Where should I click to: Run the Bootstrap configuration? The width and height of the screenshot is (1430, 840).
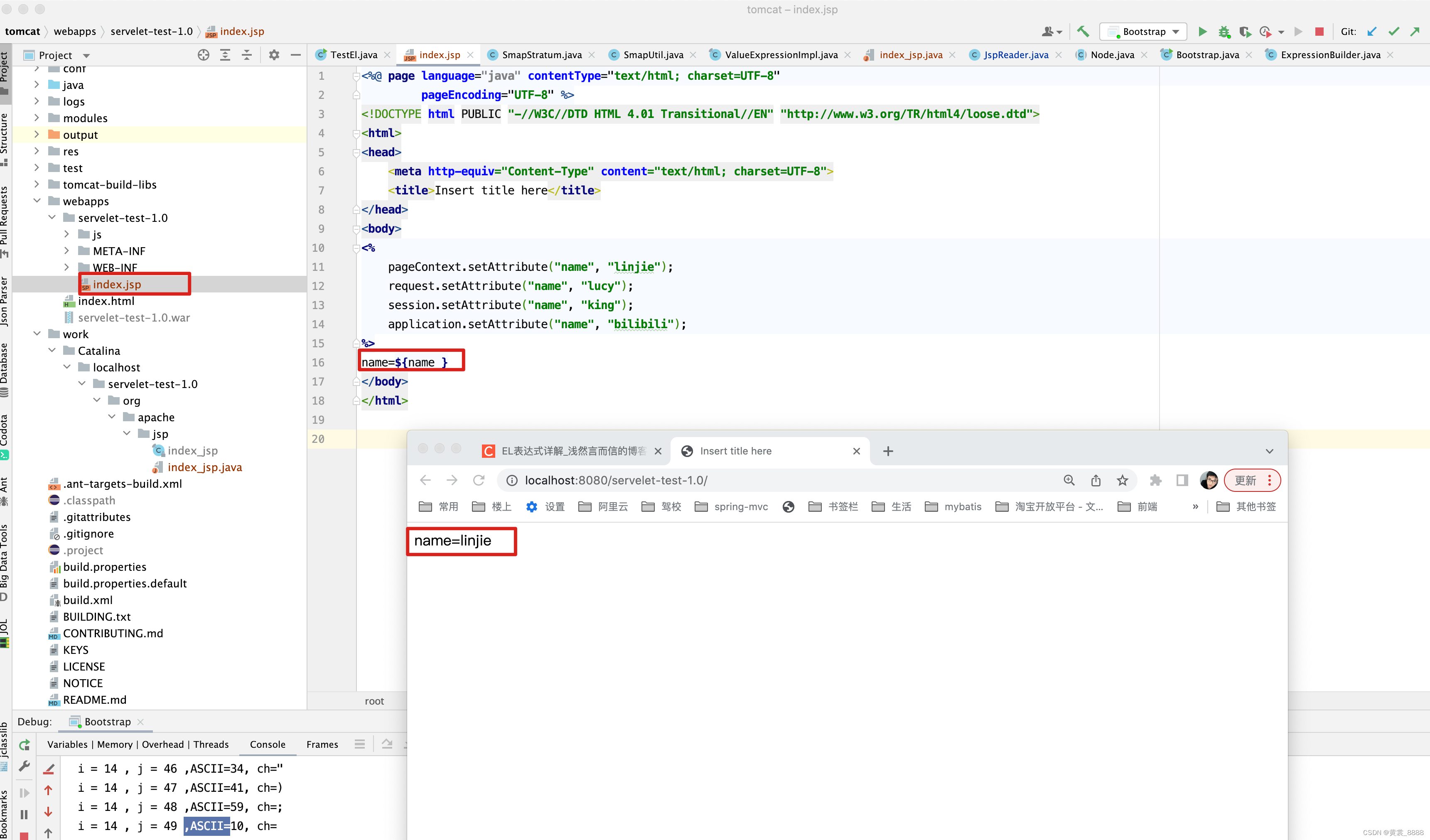click(1202, 31)
